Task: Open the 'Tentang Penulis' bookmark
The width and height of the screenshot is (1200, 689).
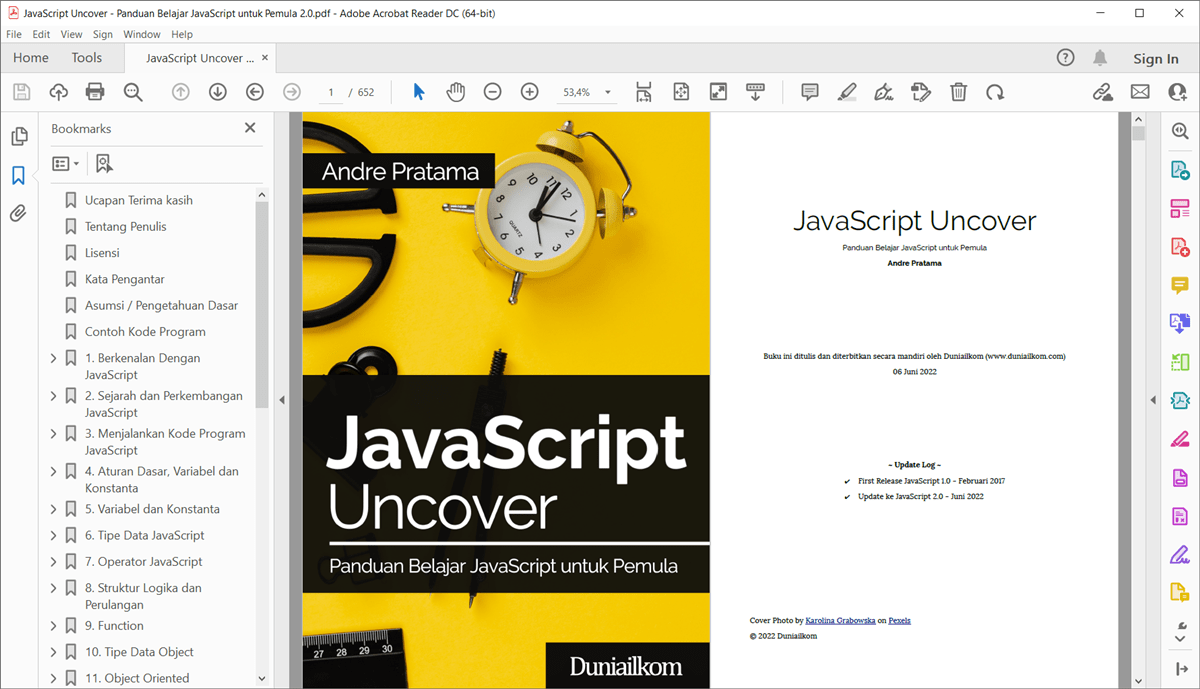Action: [x=126, y=227]
